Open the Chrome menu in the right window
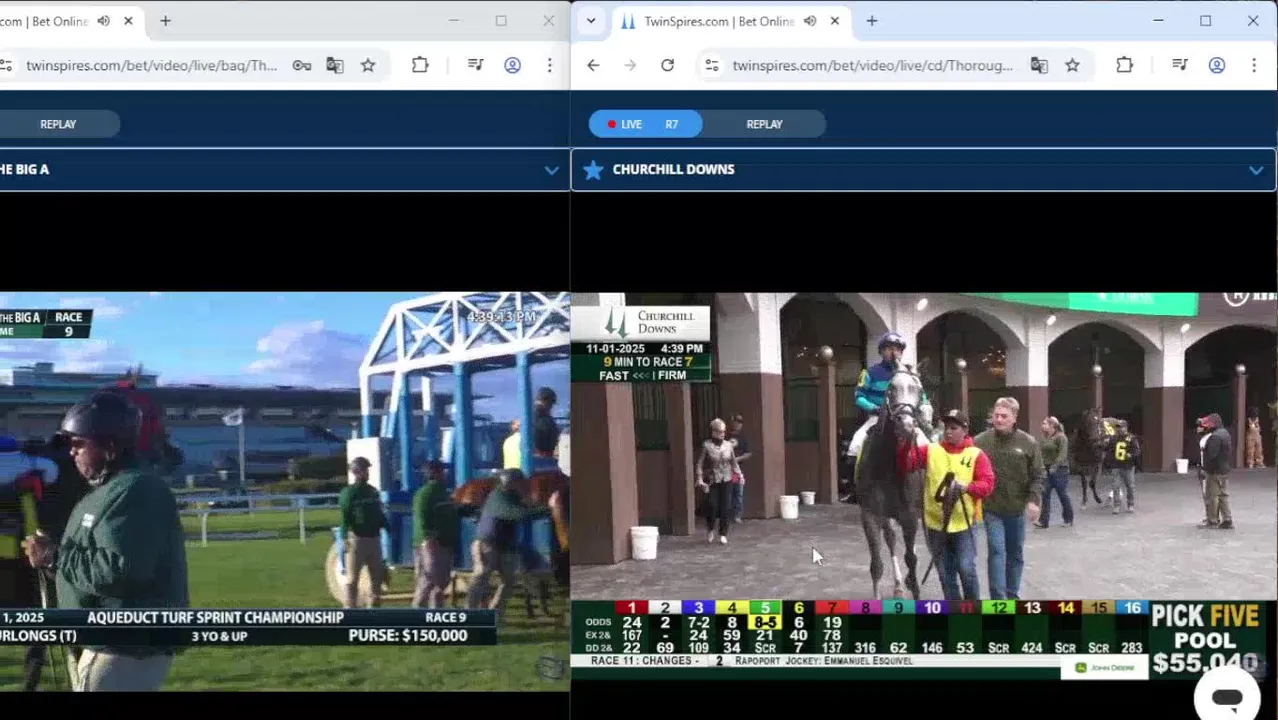Image resolution: width=1278 pixels, height=720 pixels. pyautogui.click(x=1254, y=65)
